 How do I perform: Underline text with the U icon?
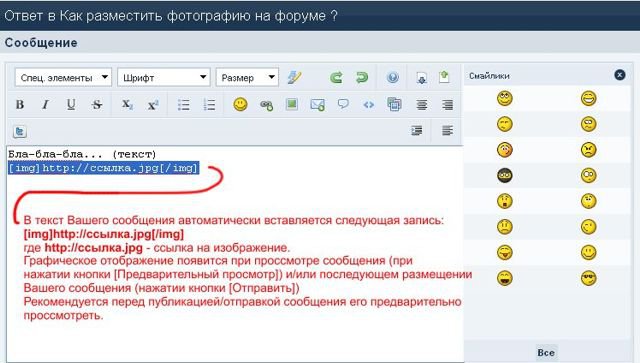pyautogui.click(x=71, y=105)
